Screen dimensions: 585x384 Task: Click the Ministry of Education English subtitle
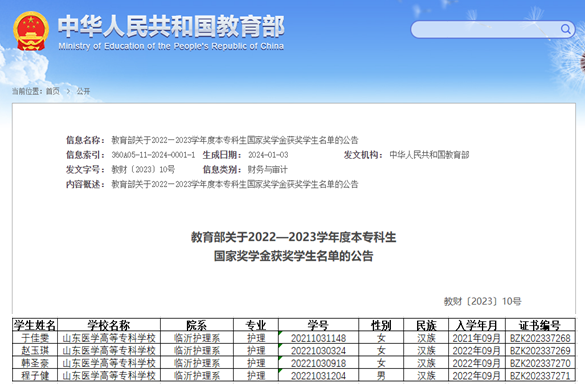(171, 46)
